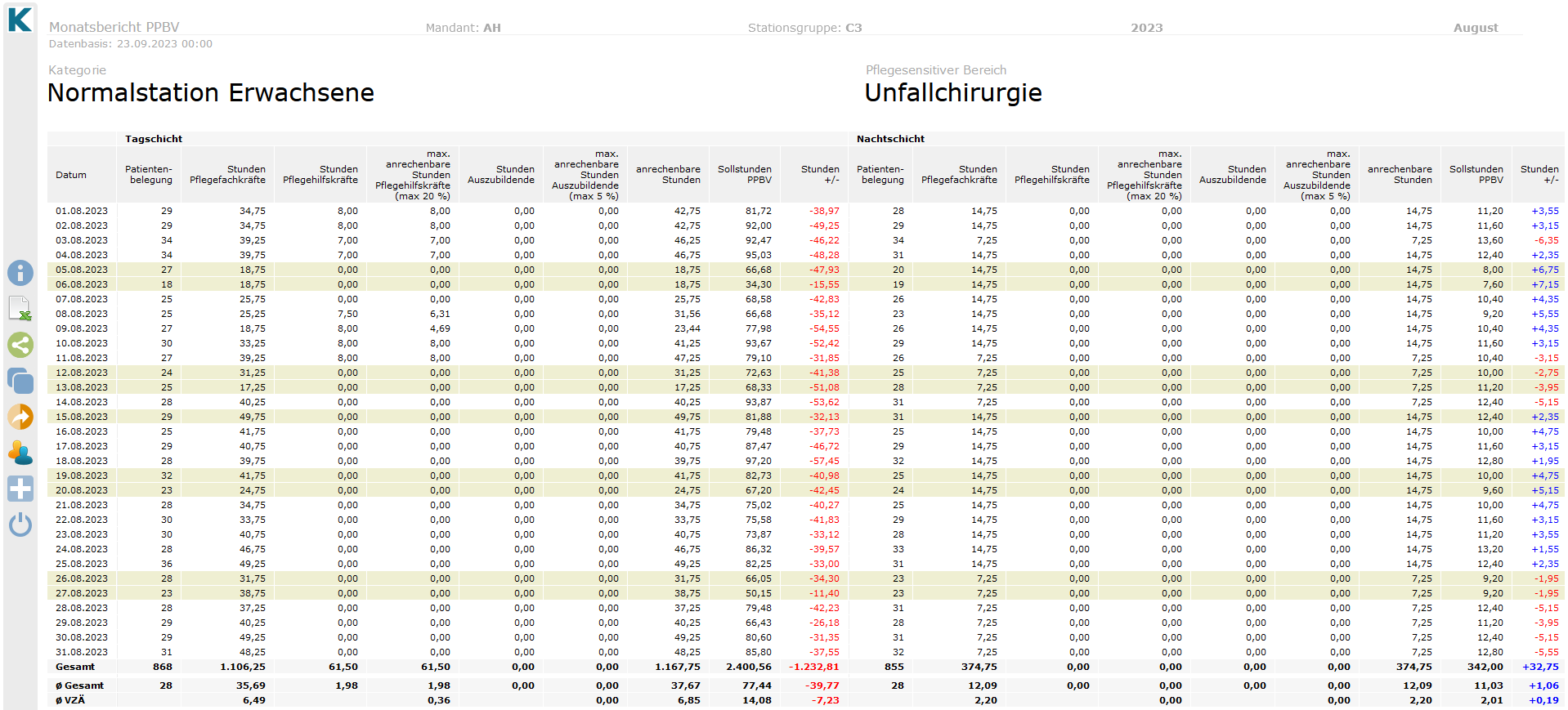The height and width of the screenshot is (710, 1568).
Task: Click value 4,69 in 09.08.2023 row
Action: click(x=440, y=328)
